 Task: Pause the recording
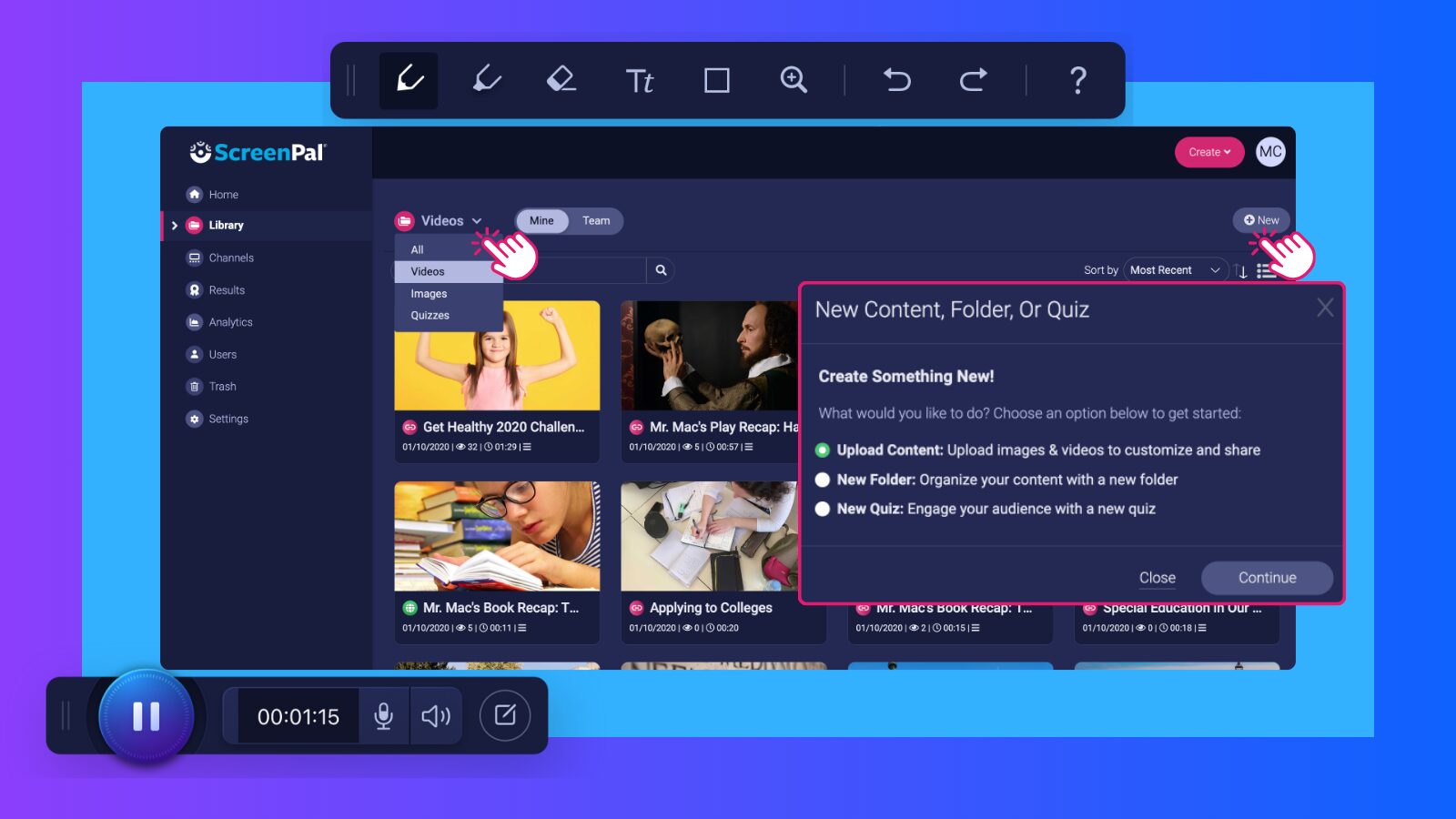pyautogui.click(x=147, y=716)
